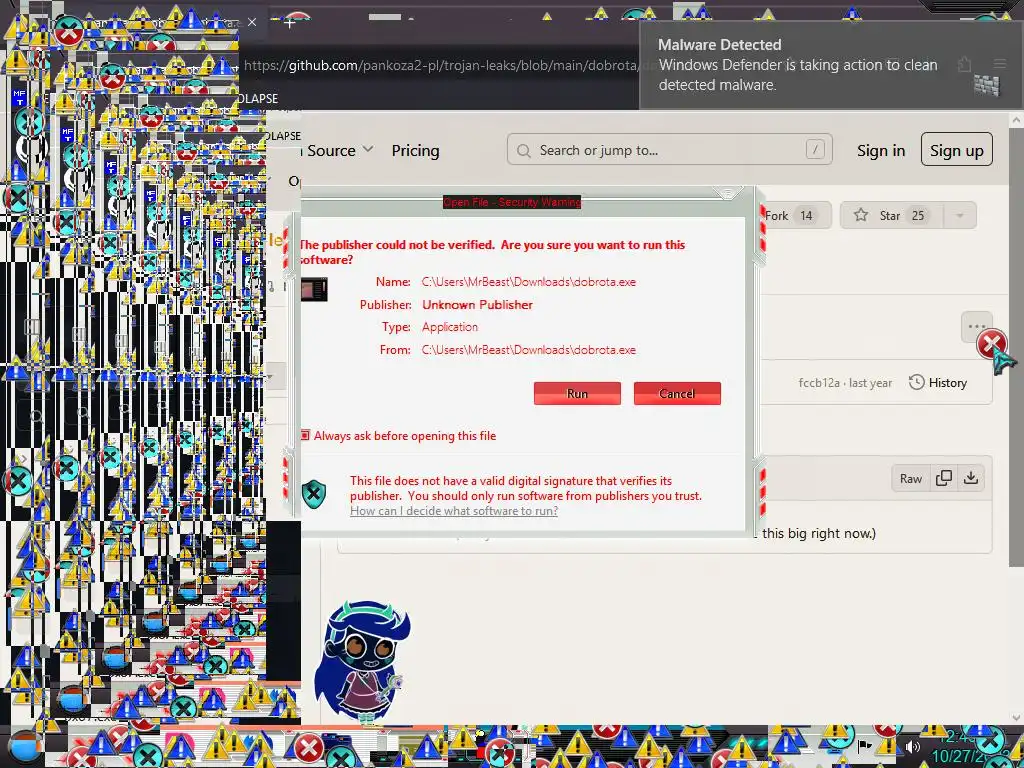
Task: Click the page scrollbar up arrow
Action: (1016, 120)
